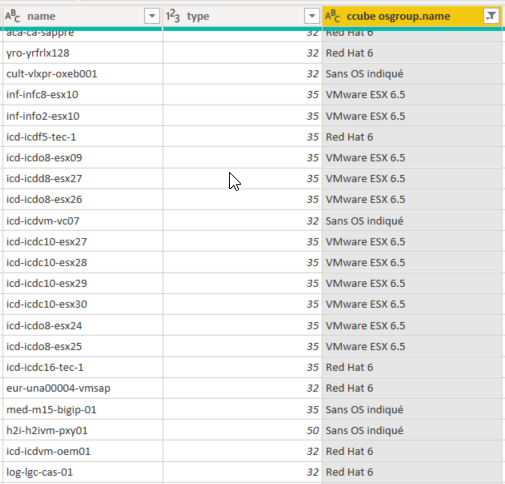The height and width of the screenshot is (484, 505).
Task: Click the cell eur-una00004-vmsap
Action: click(82, 388)
